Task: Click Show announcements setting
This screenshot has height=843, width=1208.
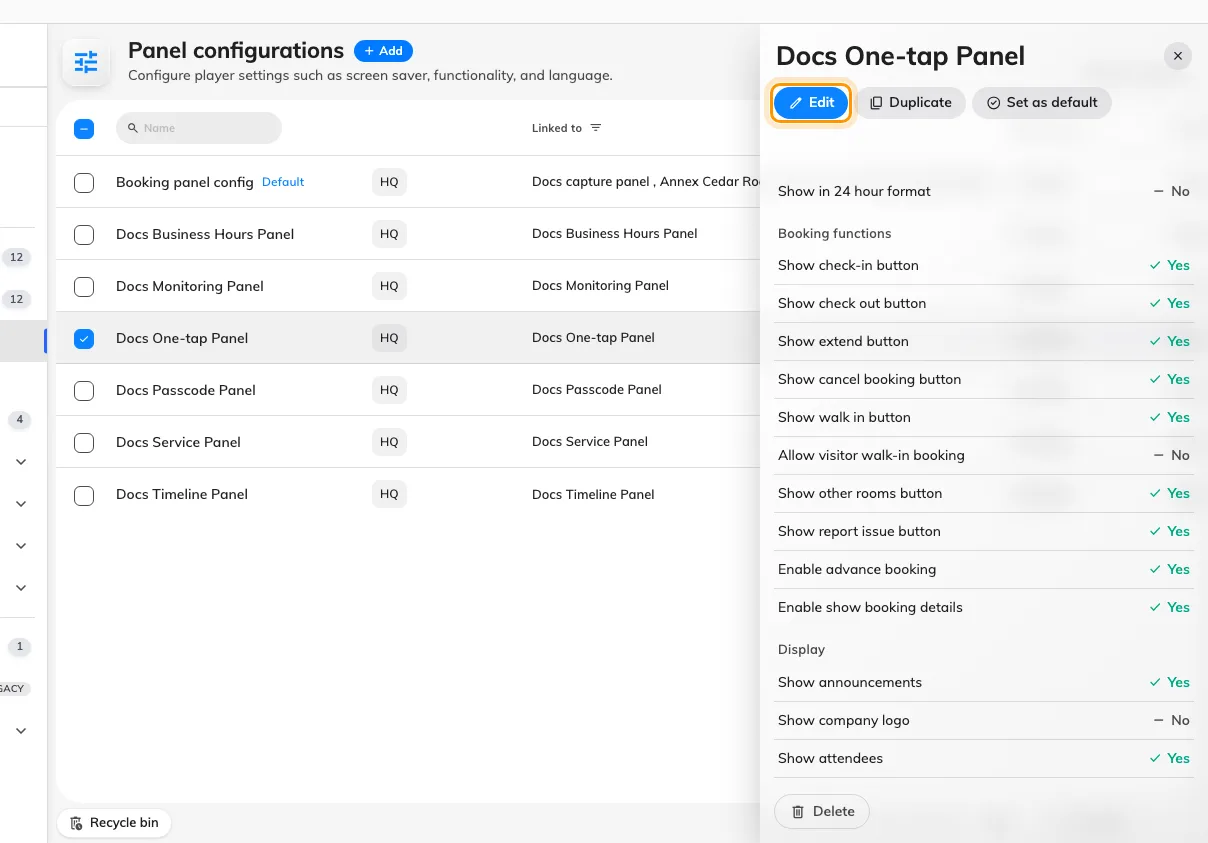Action: click(x=984, y=682)
